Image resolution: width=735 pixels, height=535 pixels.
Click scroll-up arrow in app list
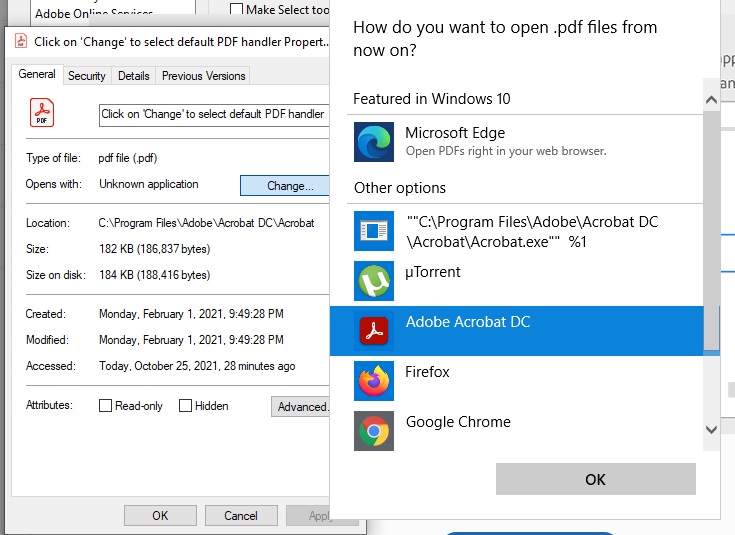(712, 99)
